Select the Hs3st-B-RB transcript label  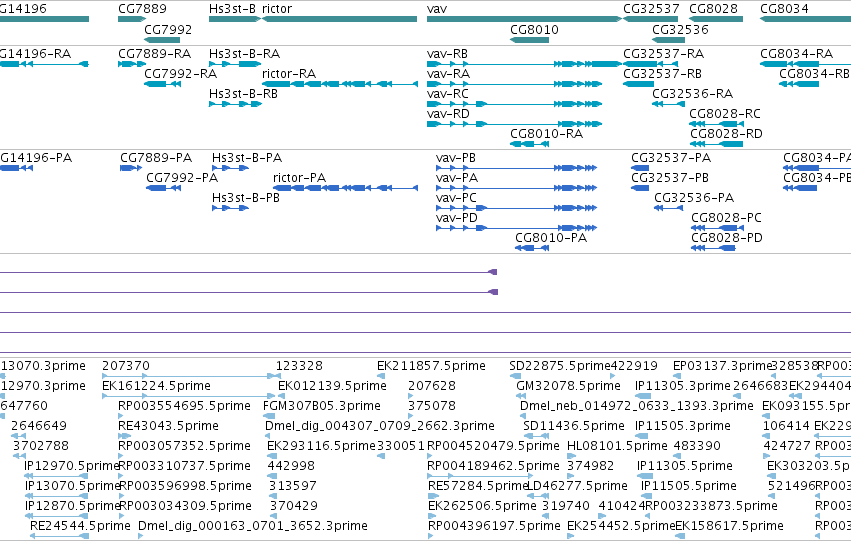[243, 94]
